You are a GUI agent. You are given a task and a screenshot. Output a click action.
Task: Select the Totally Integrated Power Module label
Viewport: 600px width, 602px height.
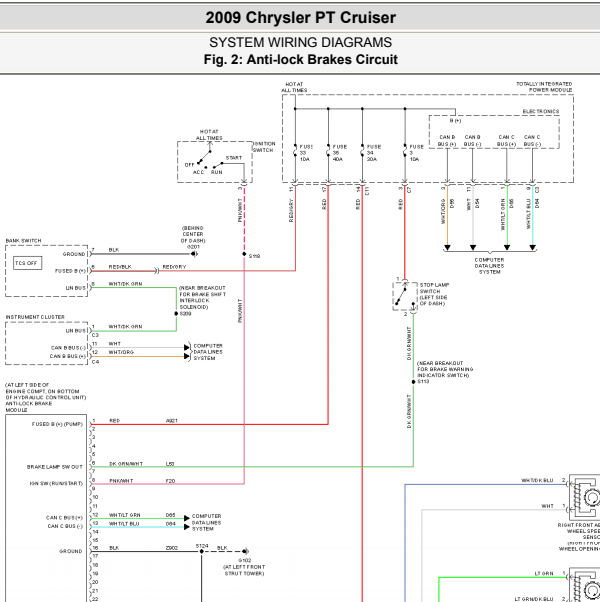(544, 87)
